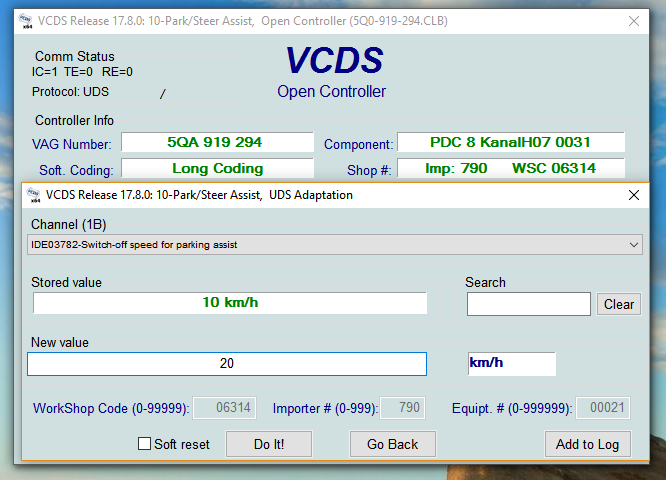666x480 pixels.
Task: Click the New value input field
Action: point(227,364)
